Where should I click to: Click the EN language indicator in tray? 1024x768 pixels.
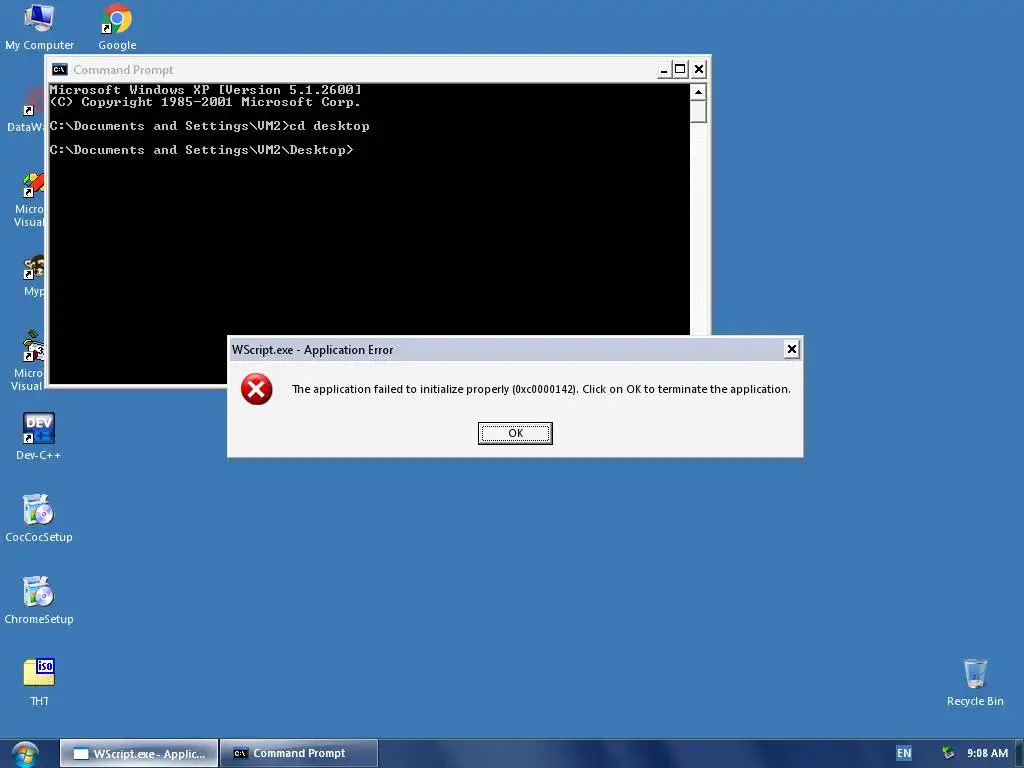coord(904,753)
